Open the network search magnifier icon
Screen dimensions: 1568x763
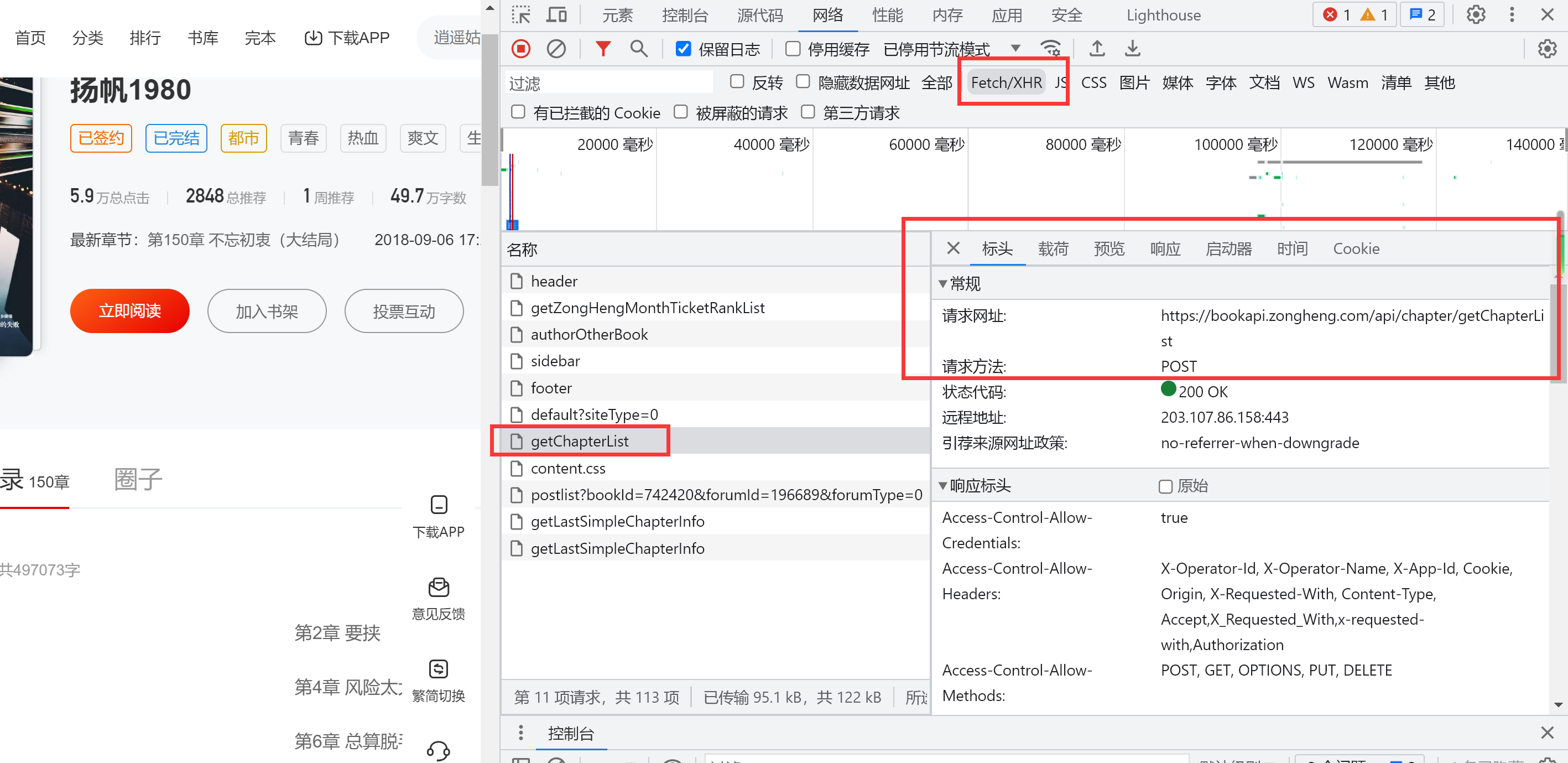pyautogui.click(x=638, y=49)
